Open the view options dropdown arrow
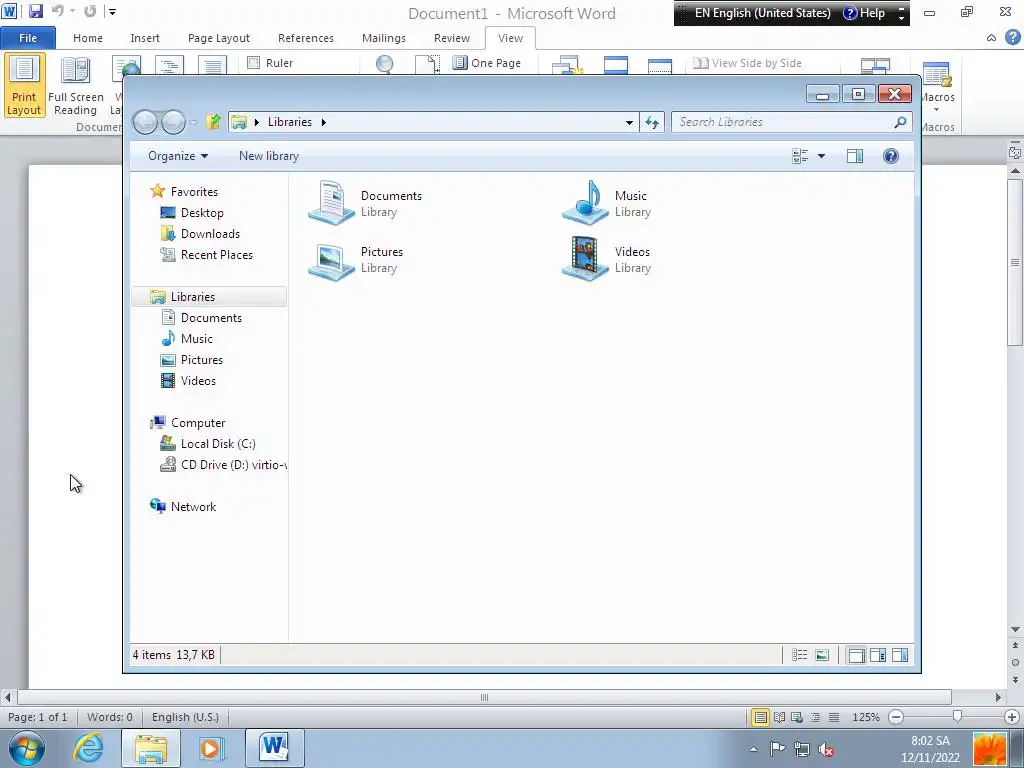The width and height of the screenshot is (1024, 768). [x=822, y=155]
